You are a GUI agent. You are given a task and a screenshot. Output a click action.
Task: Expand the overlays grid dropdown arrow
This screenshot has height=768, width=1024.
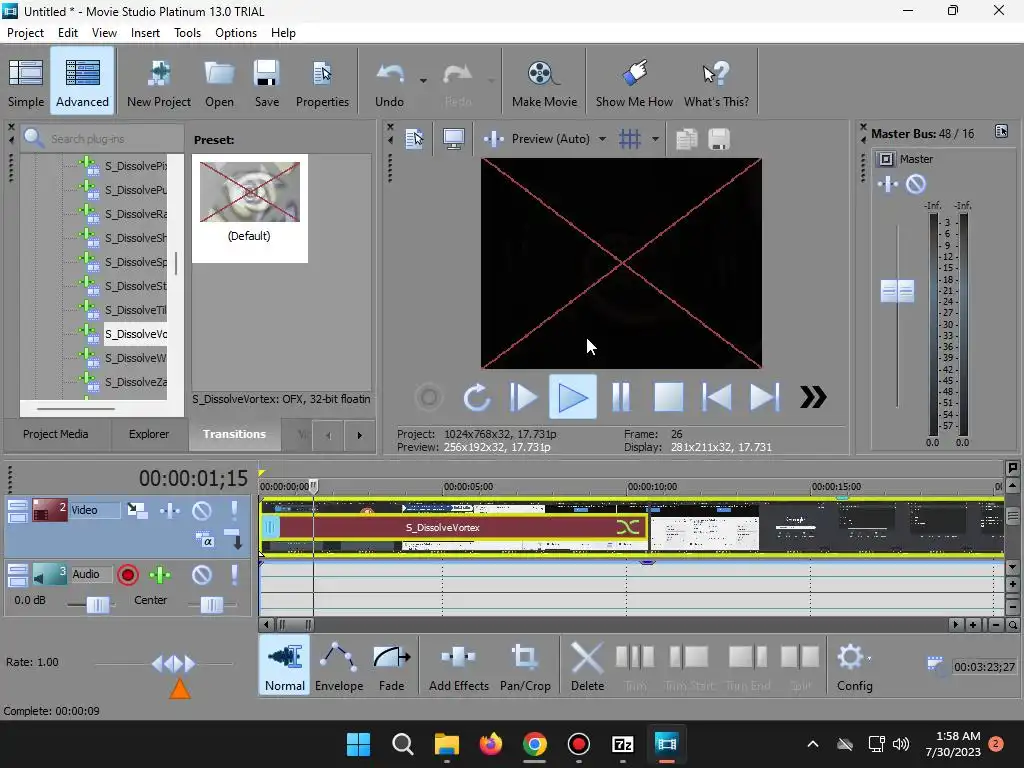[x=655, y=138]
